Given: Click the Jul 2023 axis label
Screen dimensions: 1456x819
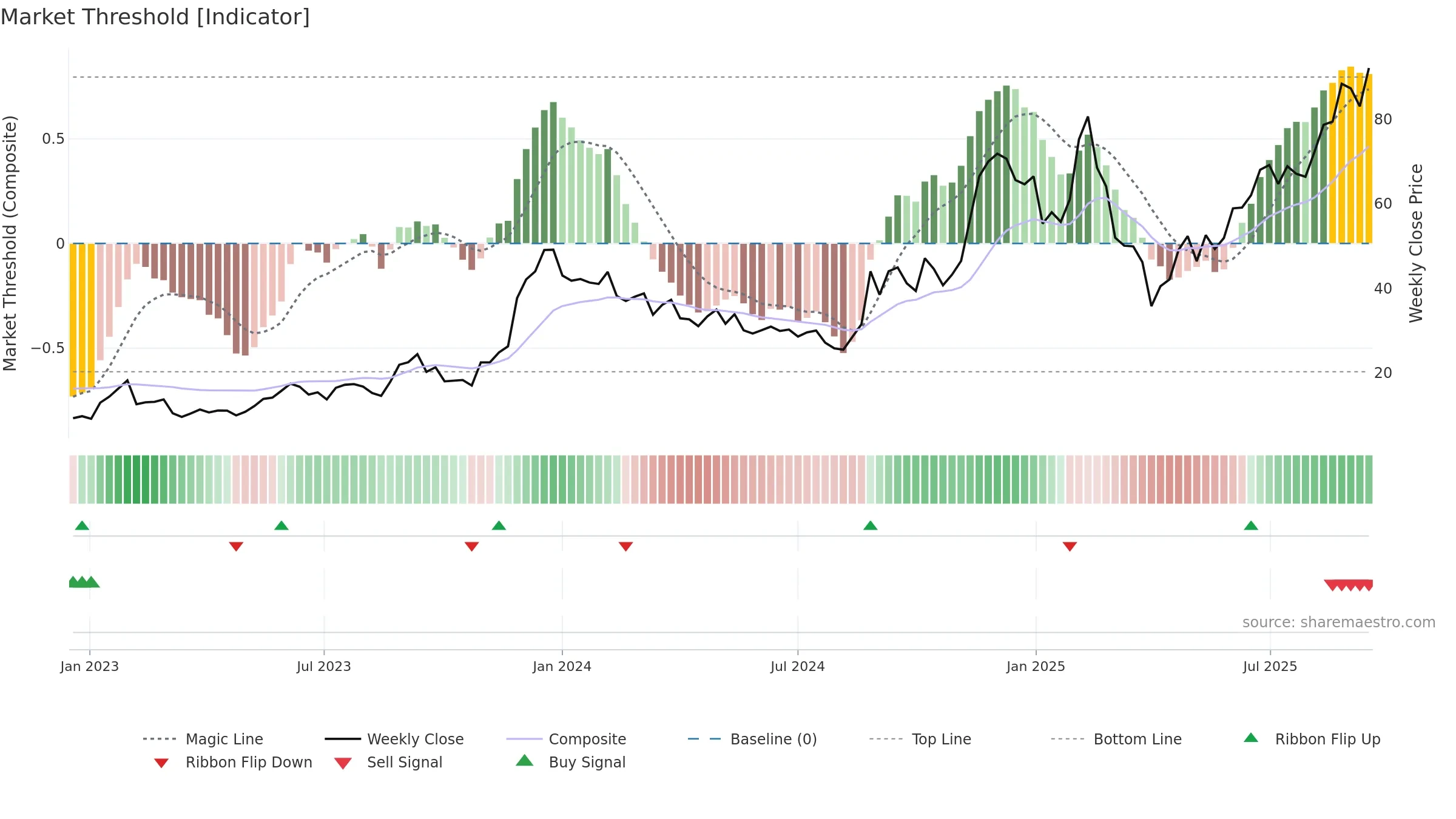Looking at the screenshot, I should 324,666.
